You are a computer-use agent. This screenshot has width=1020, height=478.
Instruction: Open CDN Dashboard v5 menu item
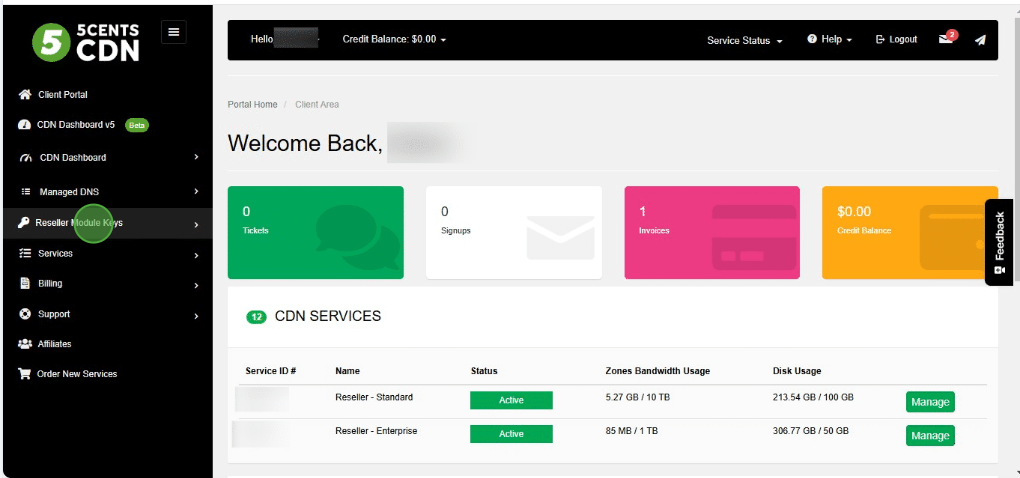[x=75, y=125]
